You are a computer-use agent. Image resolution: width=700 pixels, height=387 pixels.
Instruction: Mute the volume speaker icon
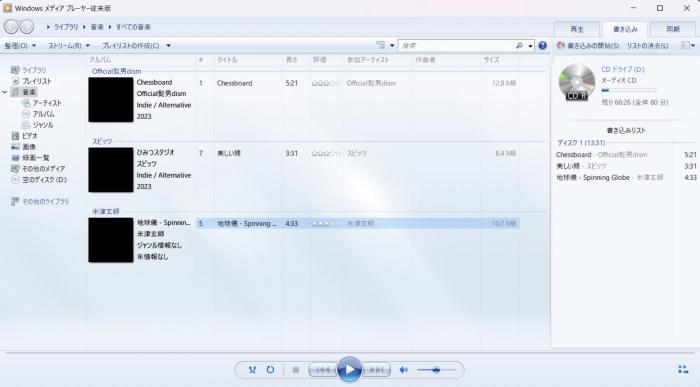[404, 370]
